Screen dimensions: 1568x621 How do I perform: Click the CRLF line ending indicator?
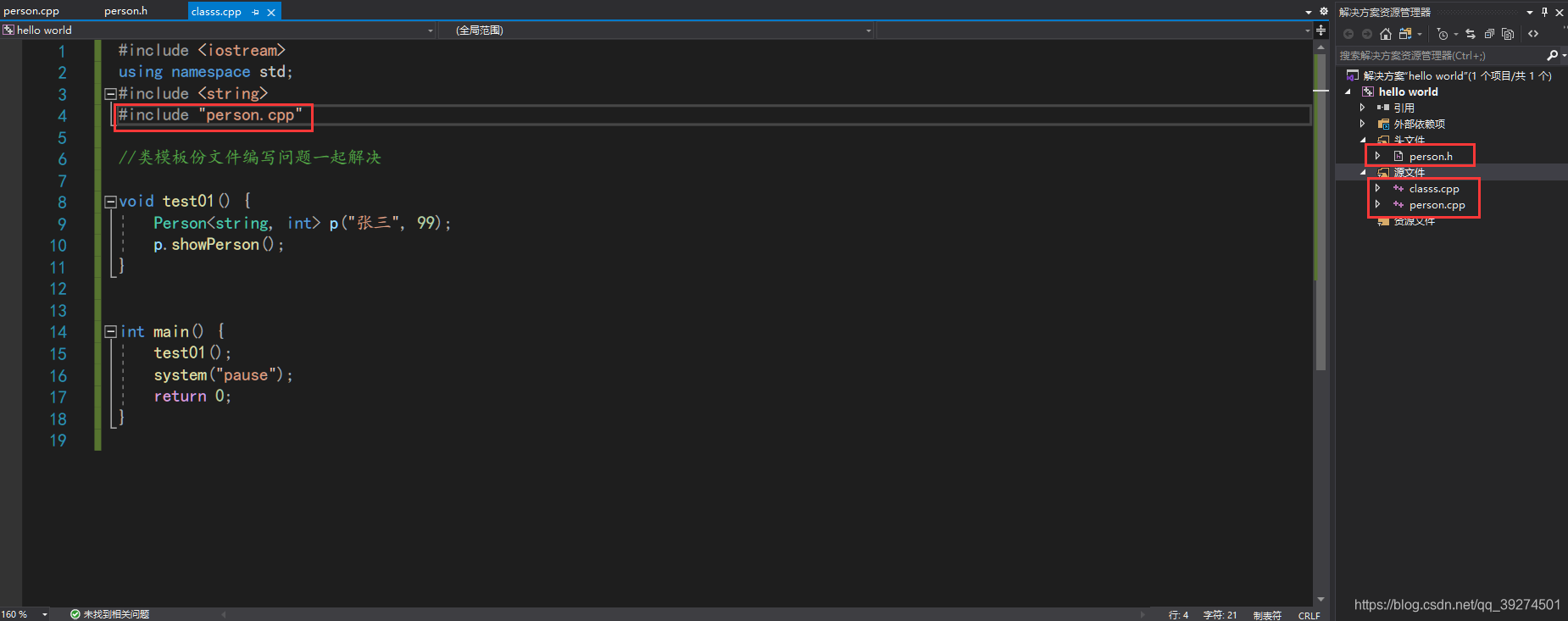pos(1309,615)
